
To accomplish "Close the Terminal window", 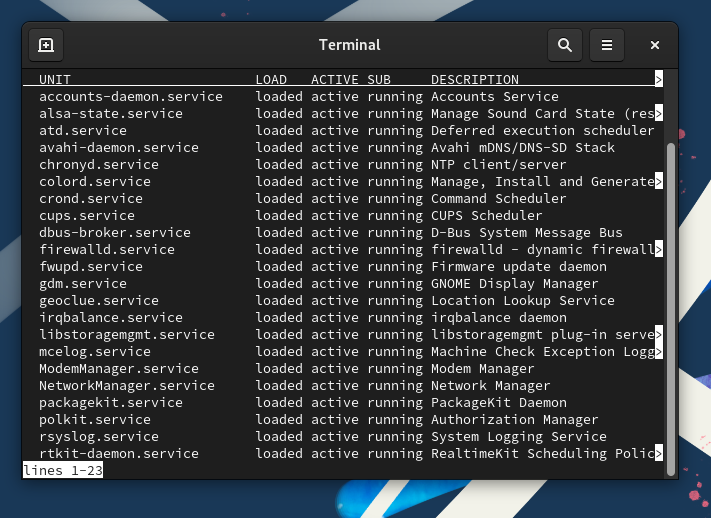I will point(655,45).
